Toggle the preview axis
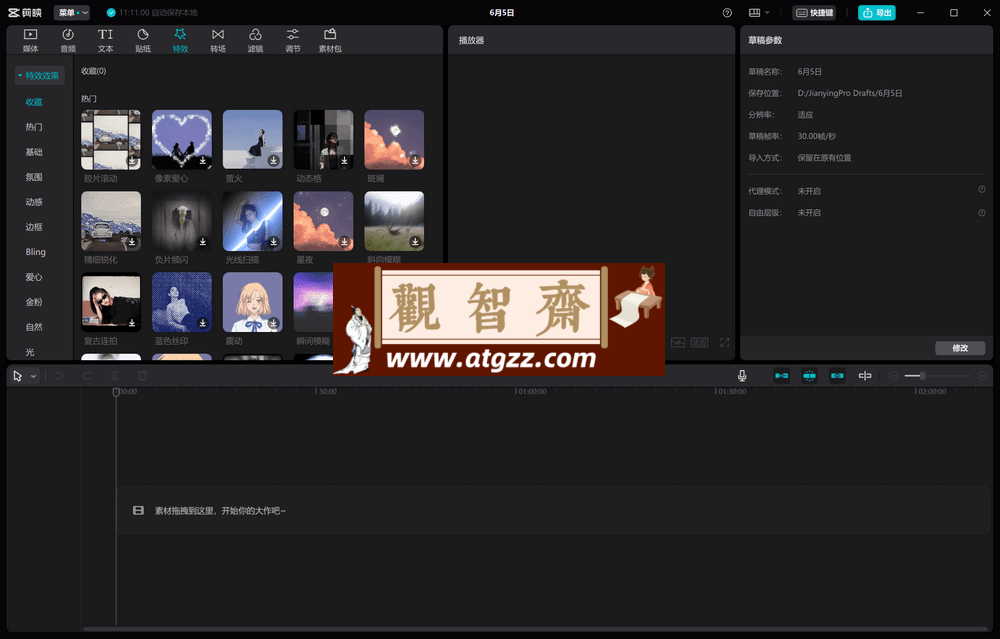 click(865, 376)
